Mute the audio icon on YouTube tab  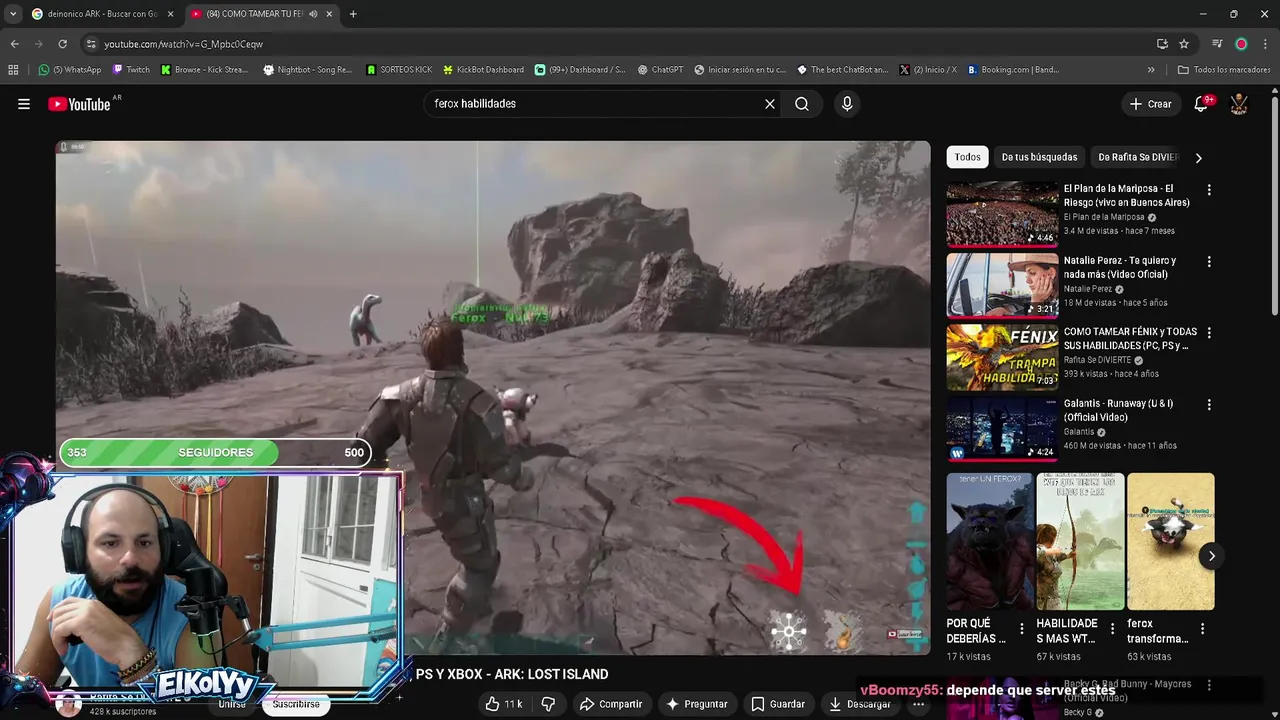pyautogui.click(x=313, y=14)
